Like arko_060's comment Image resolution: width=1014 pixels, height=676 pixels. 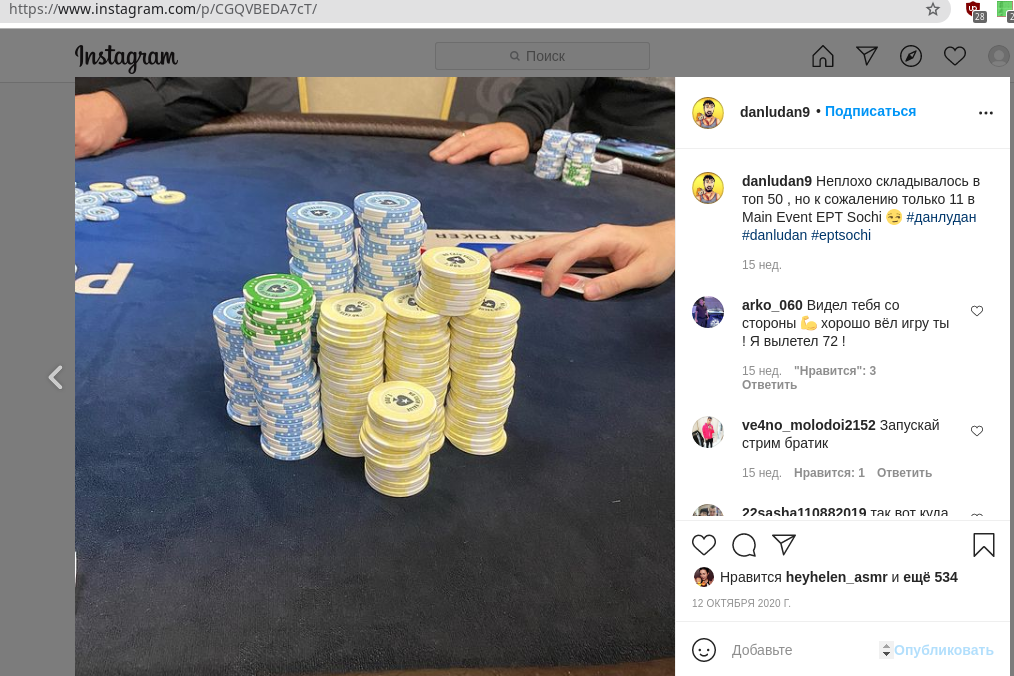[x=976, y=311]
